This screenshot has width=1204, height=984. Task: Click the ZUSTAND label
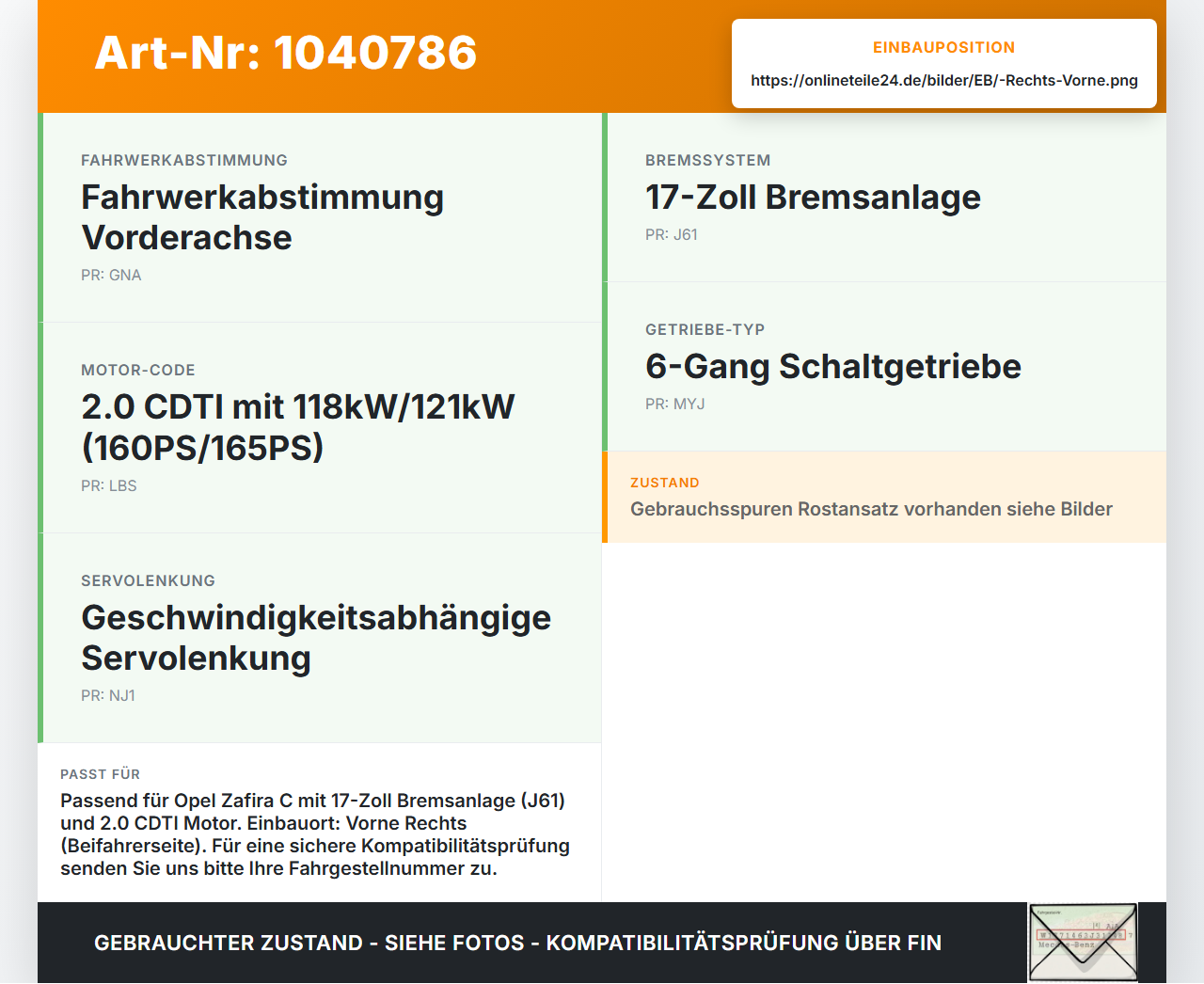pyautogui.click(x=665, y=483)
